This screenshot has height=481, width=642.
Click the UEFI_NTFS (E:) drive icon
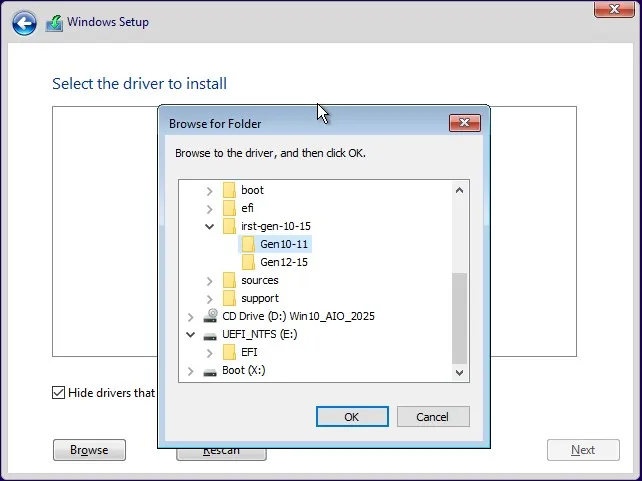(210, 334)
